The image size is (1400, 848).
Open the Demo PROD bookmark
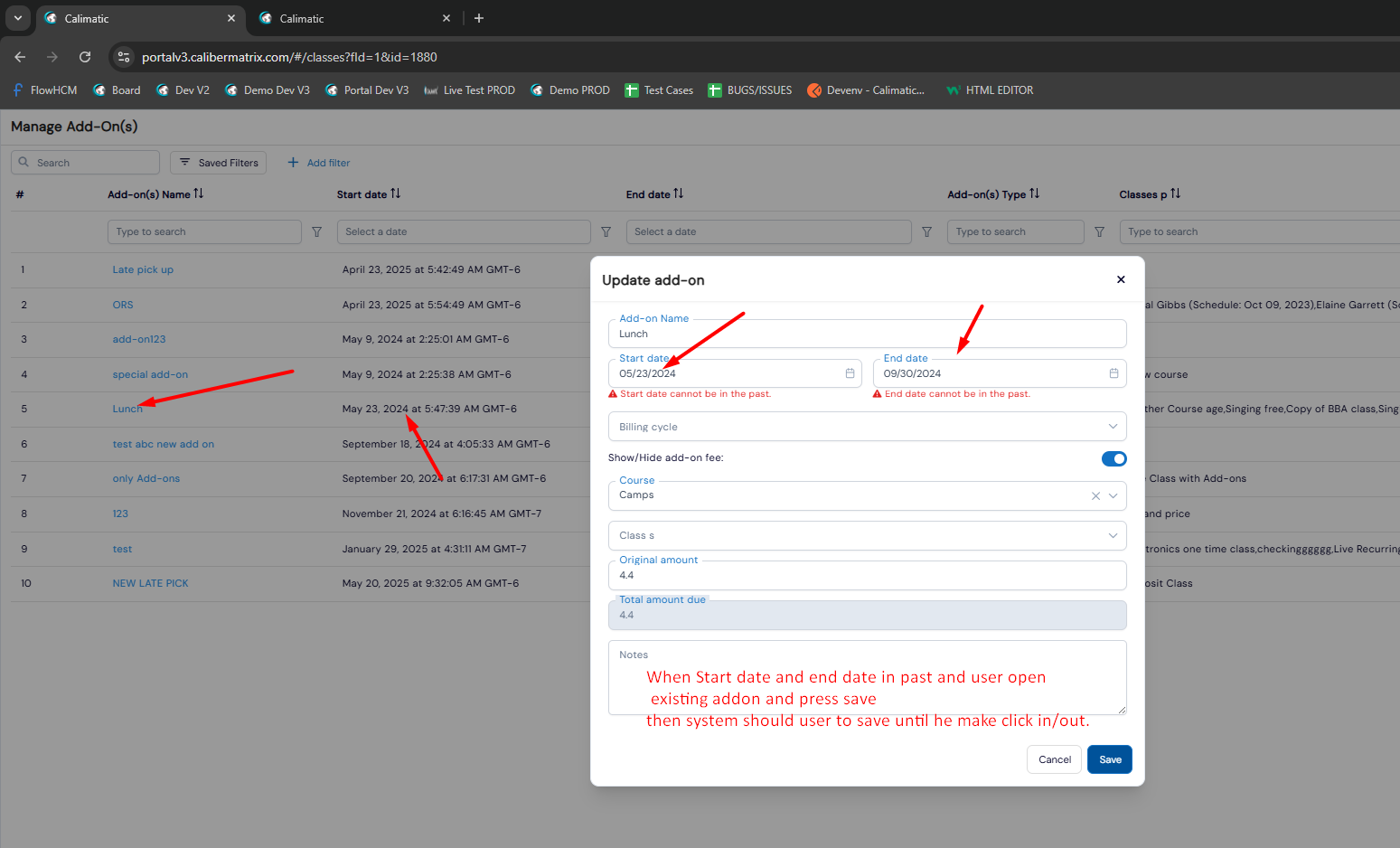tap(570, 90)
